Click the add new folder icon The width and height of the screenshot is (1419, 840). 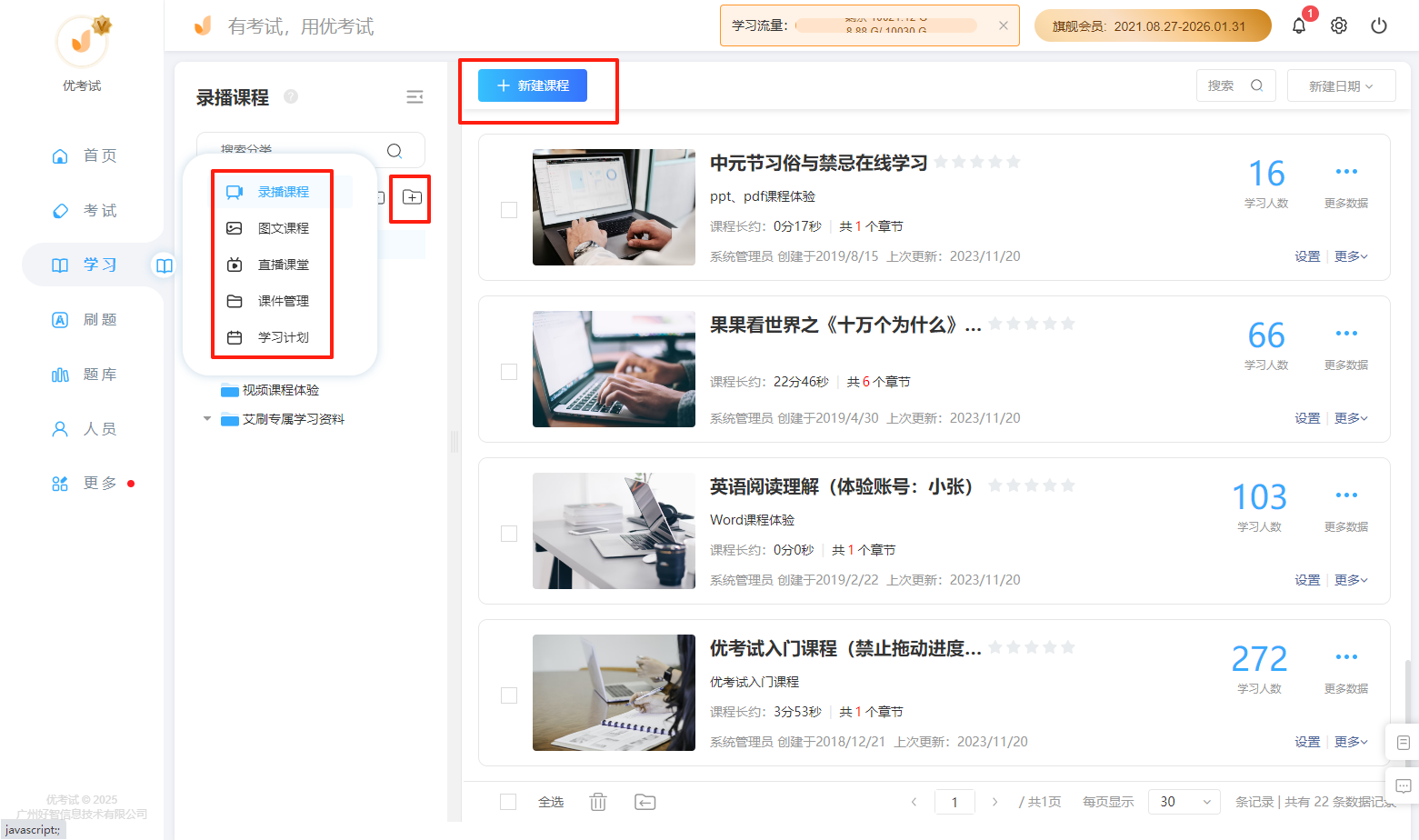point(412,197)
